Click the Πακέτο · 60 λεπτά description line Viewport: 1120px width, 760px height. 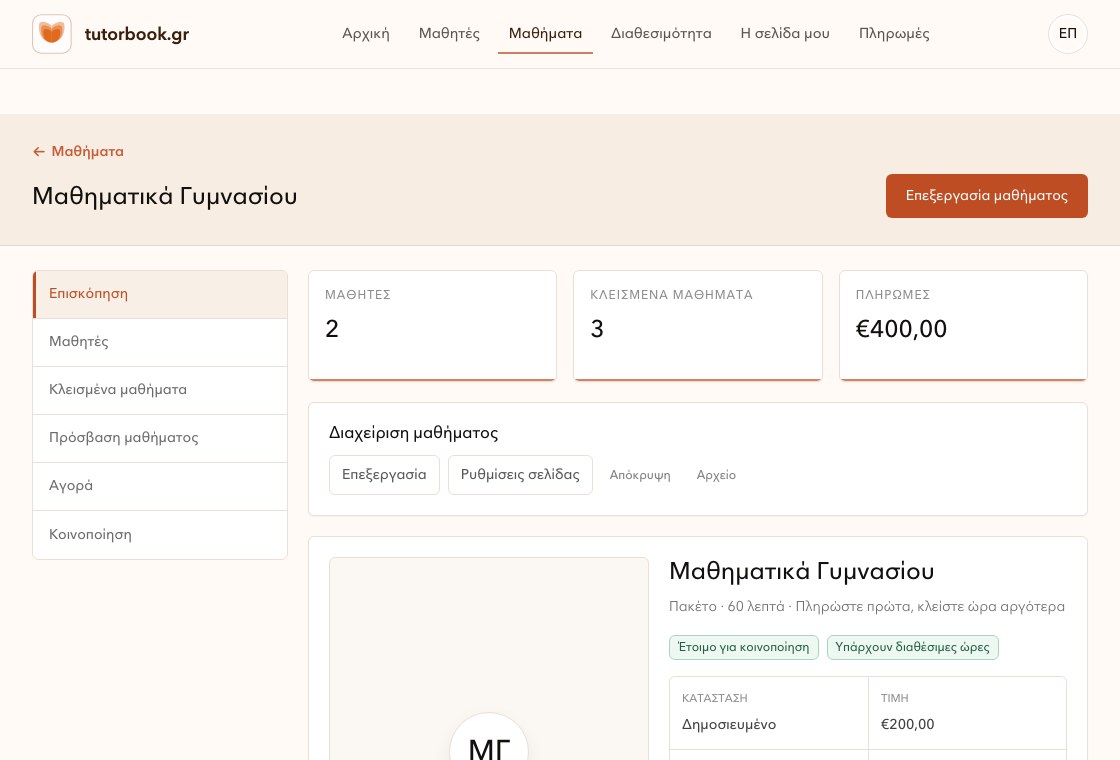pyautogui.click(x=866, y=606)
